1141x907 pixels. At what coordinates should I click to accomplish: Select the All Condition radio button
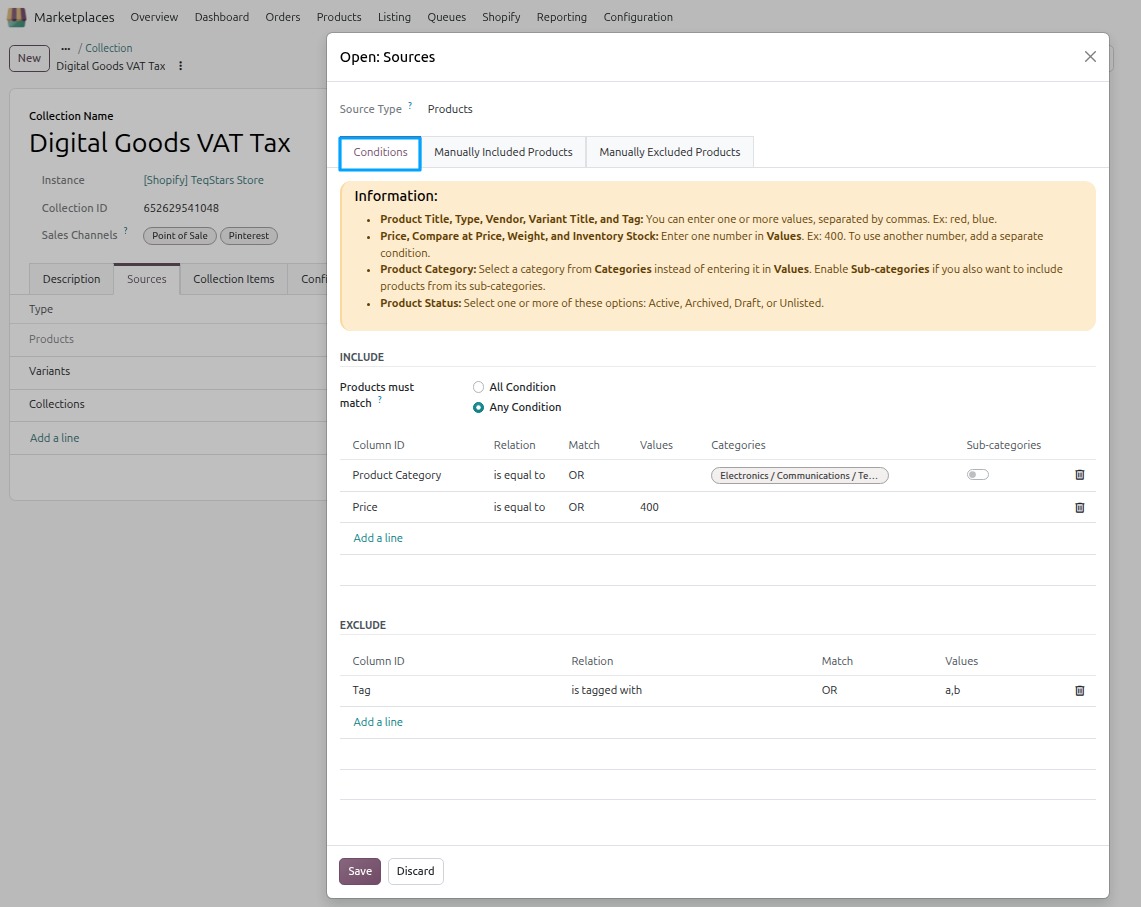pyautogui.click(x=478, y=387)
